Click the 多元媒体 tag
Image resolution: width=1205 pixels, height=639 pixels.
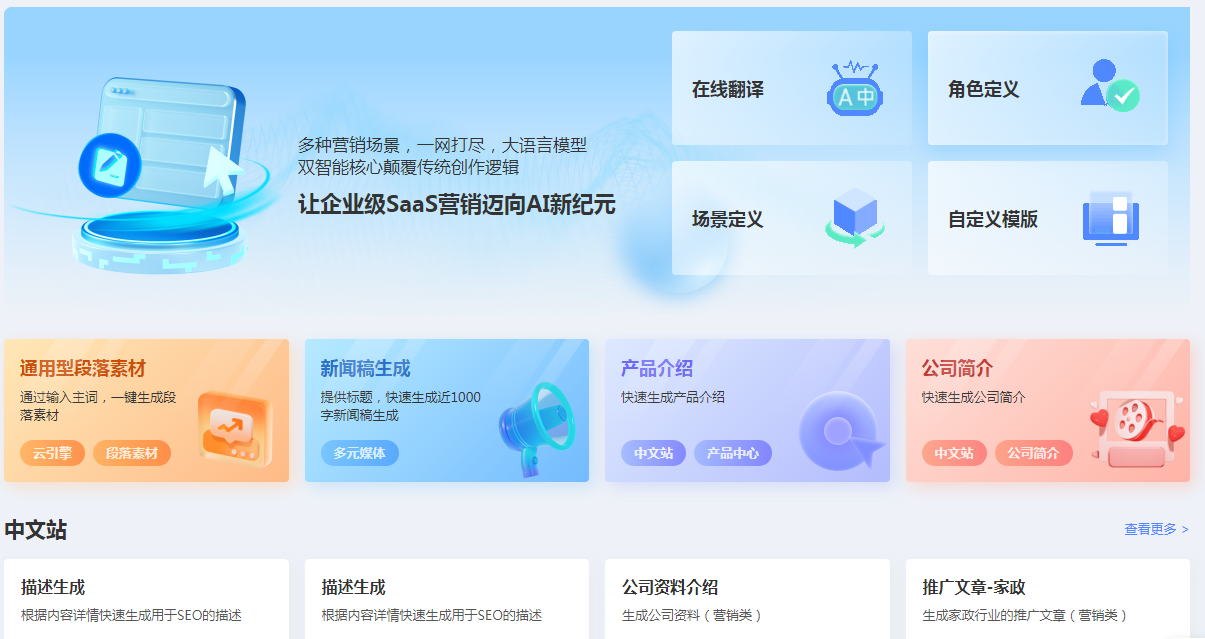[x=359, y=453]
